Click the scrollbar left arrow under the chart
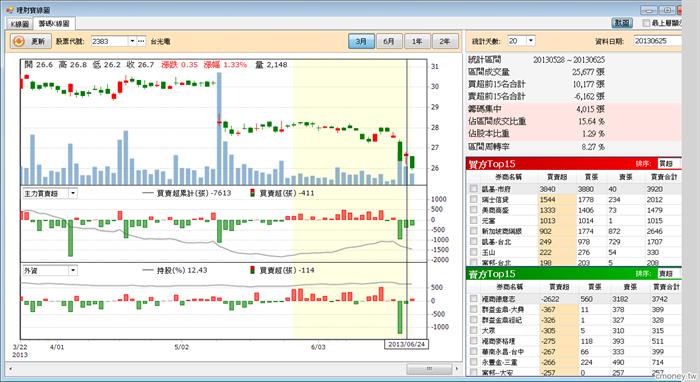700x382 pixels. [x=10, y=369]
